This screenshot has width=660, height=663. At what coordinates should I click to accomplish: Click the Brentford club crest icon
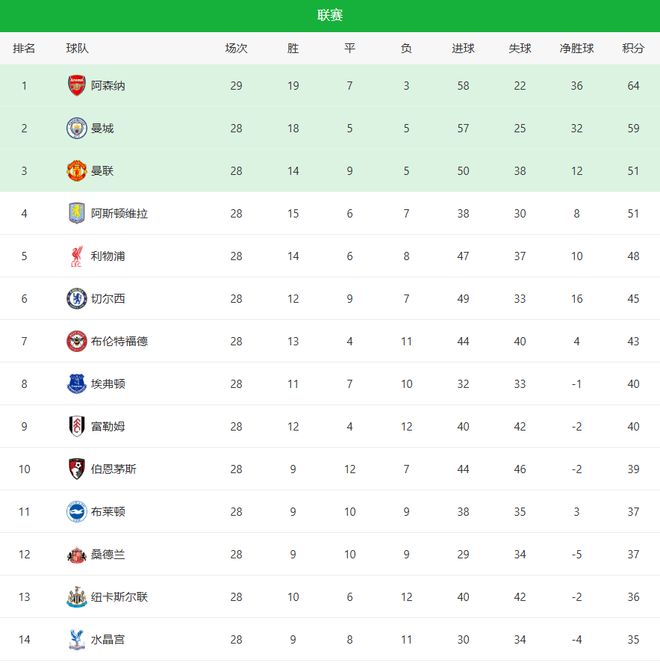pos(76,341)
